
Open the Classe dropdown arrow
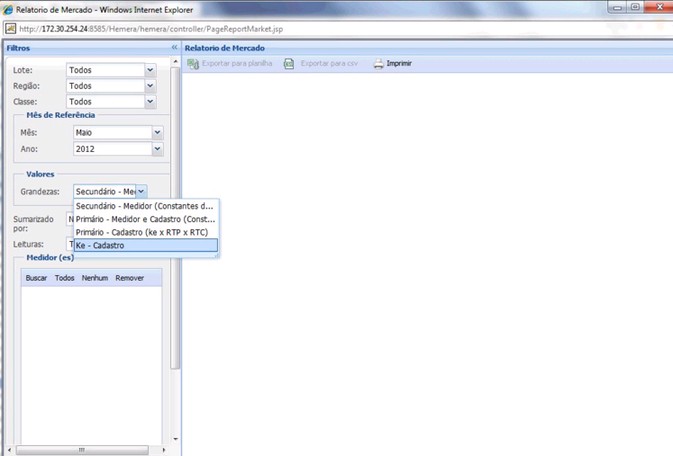point(150,102)
